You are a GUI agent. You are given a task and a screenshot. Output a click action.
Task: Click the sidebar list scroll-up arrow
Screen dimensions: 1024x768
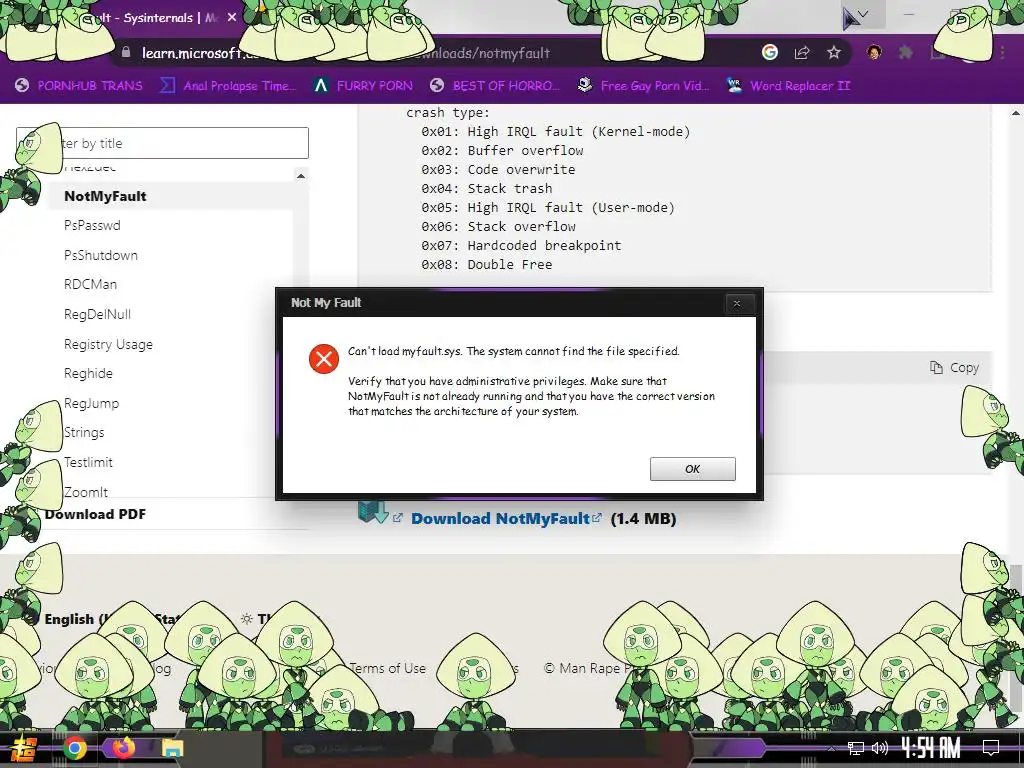pos(301,176)
